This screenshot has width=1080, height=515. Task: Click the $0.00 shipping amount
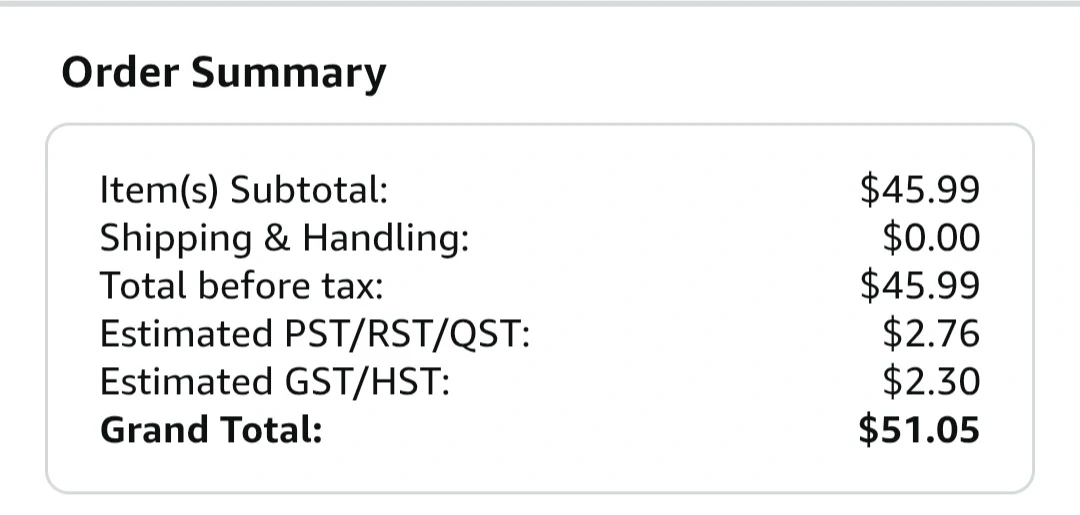[x=931, y=238]
